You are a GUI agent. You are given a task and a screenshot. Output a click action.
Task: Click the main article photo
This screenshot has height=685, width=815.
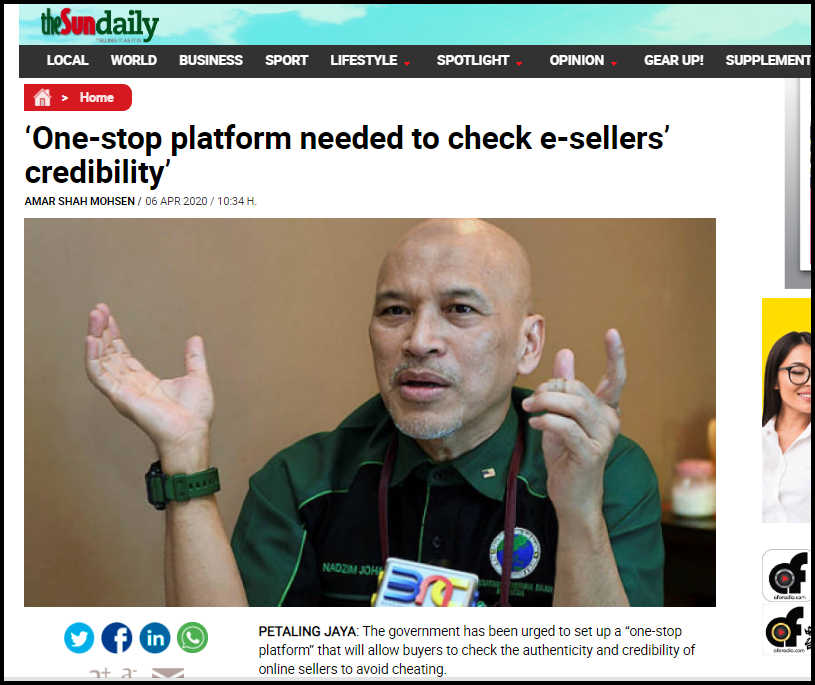(x=370, y=412)
